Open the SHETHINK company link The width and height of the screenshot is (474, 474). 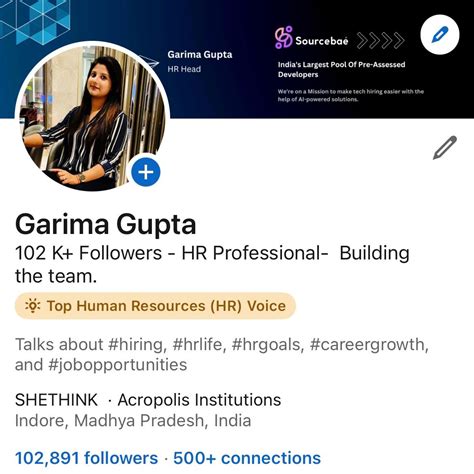click(x=56, y=400)
